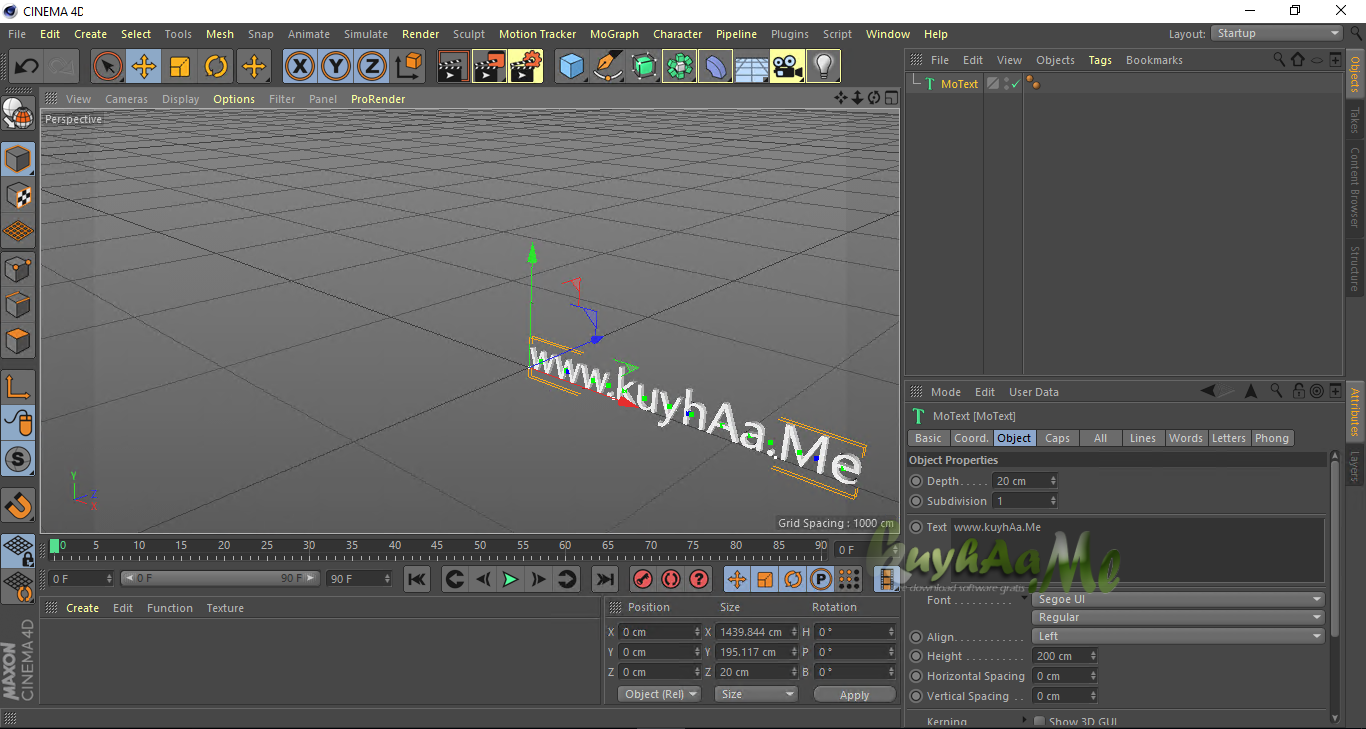Click the Floor environment icon
Image resolution: width=1366 pixels, height=729 pixels.
(751, 67)
